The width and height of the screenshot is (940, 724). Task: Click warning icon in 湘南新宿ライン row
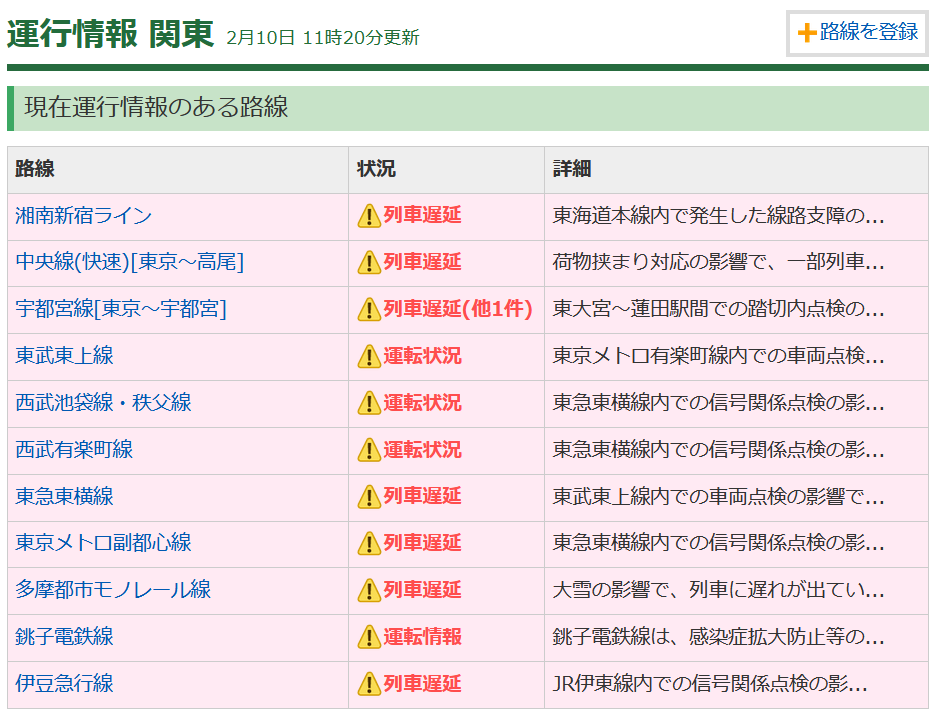[369, 216]
